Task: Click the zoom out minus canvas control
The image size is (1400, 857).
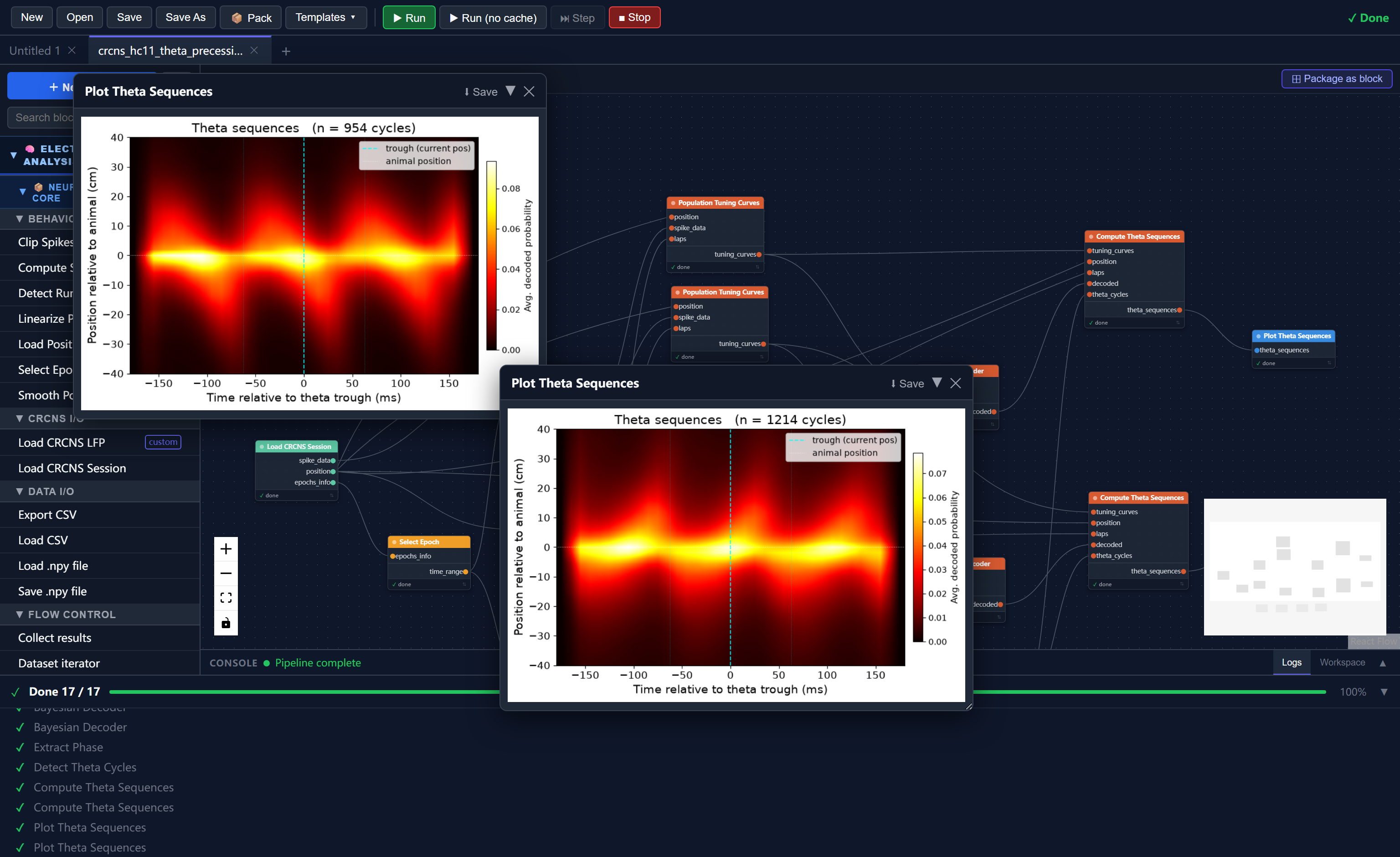Action: 226,573
